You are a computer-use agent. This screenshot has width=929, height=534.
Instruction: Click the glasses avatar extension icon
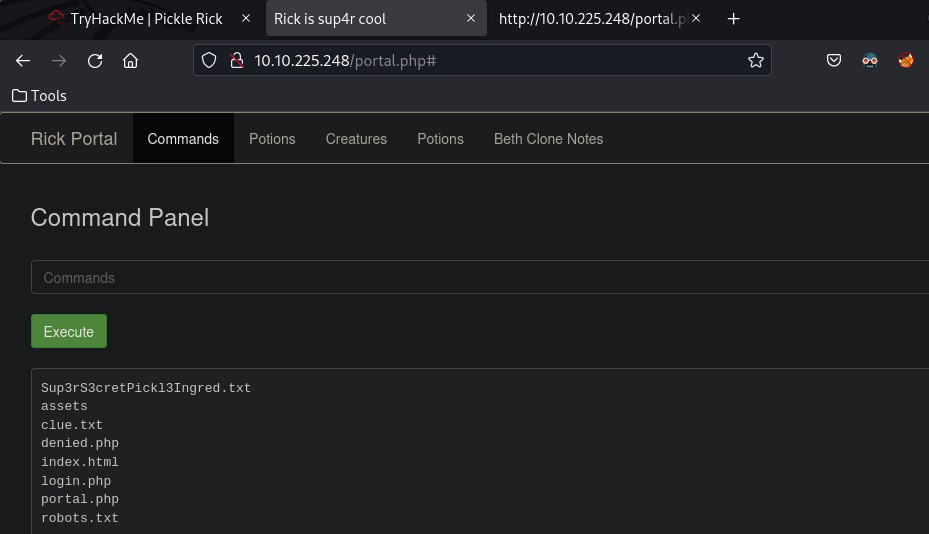[x=870, y=61]
